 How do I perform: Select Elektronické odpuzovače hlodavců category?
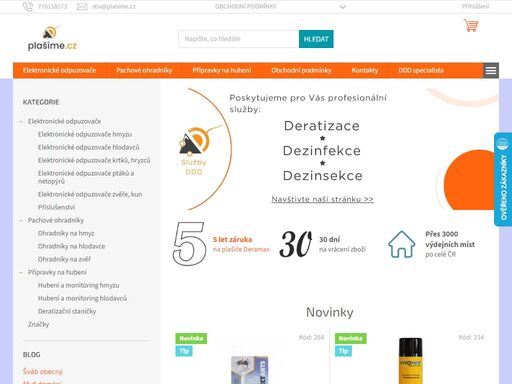coord(89,147)
